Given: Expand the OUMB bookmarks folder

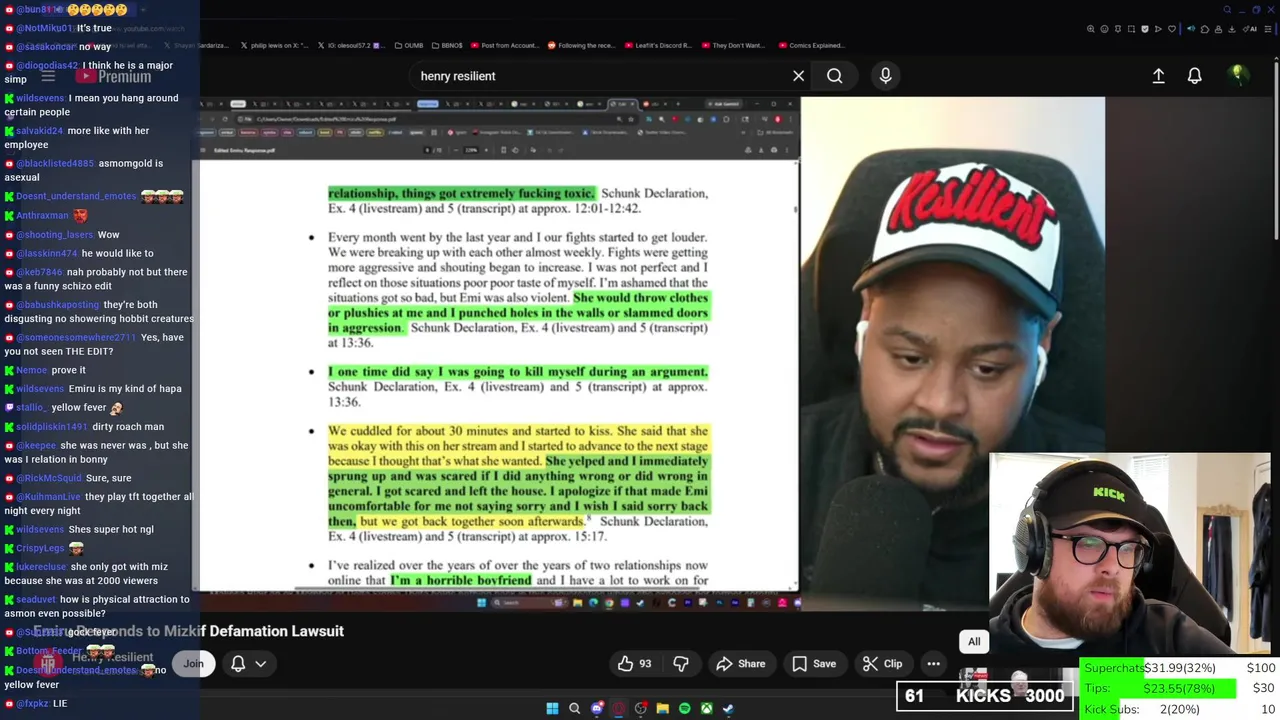Looking at the screenshot, I should click(x=408, y=45).
